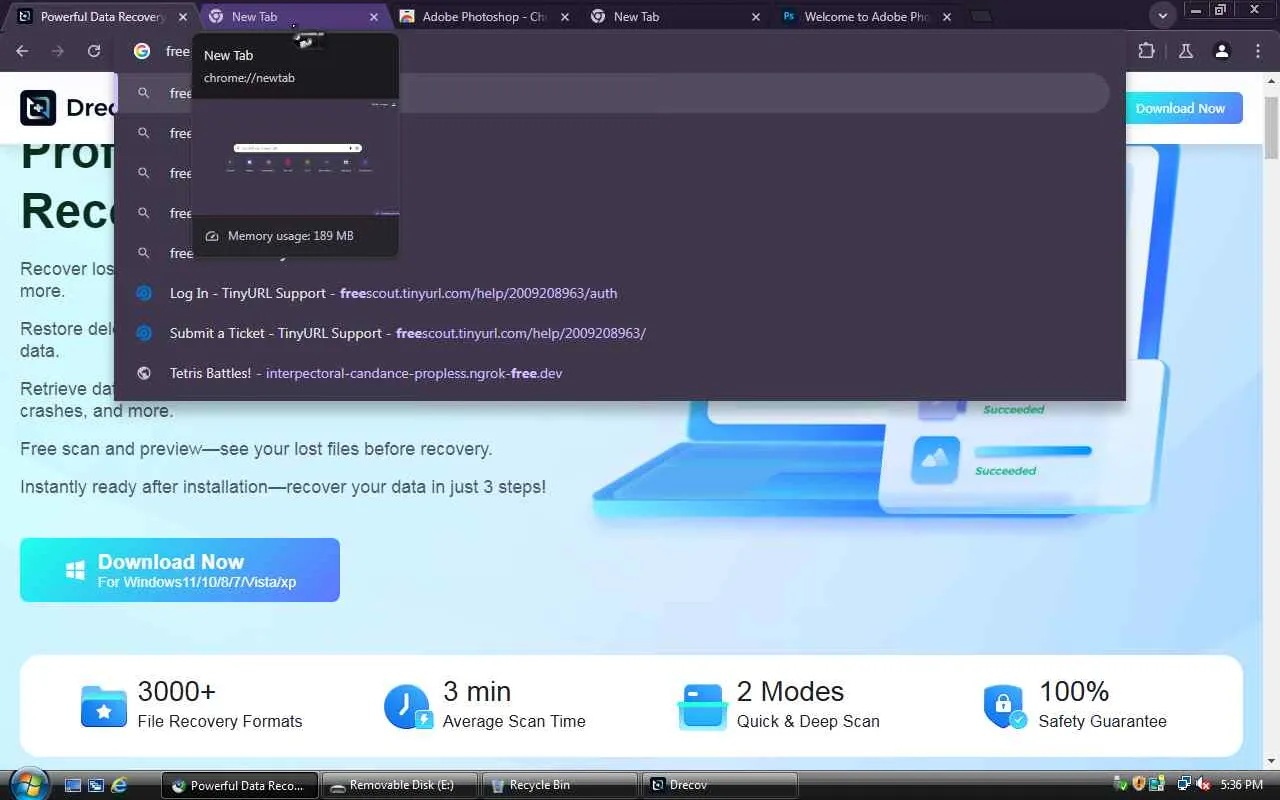Click the header Download Now button

[1180, 108]
